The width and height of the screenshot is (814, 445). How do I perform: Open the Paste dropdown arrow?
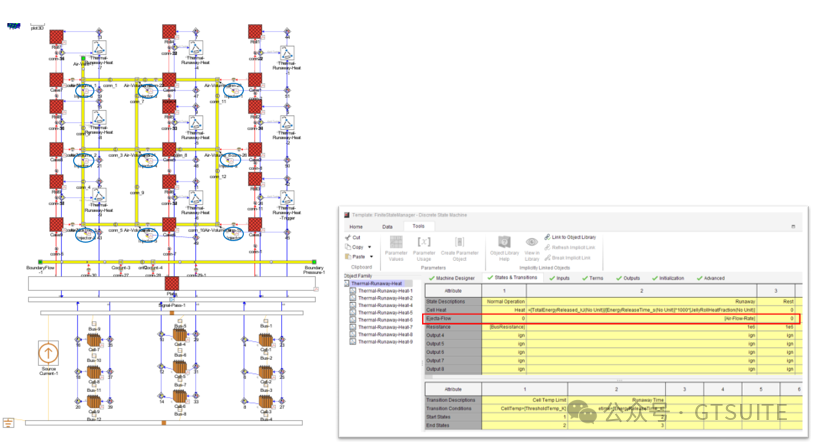pyautogui.click(x=371, y=257)
